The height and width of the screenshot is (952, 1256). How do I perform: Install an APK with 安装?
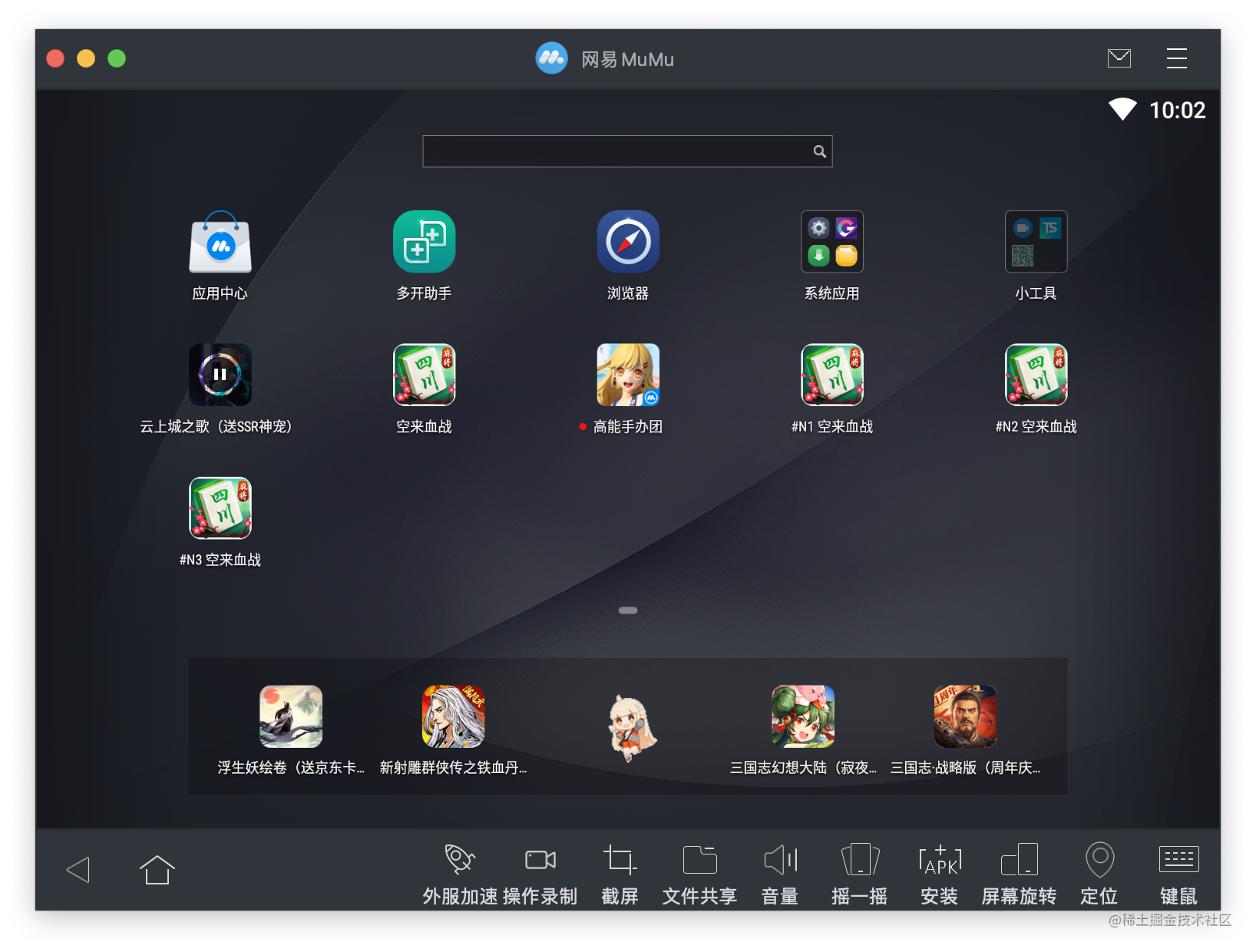pyautogui.click(x=940, y=874)
